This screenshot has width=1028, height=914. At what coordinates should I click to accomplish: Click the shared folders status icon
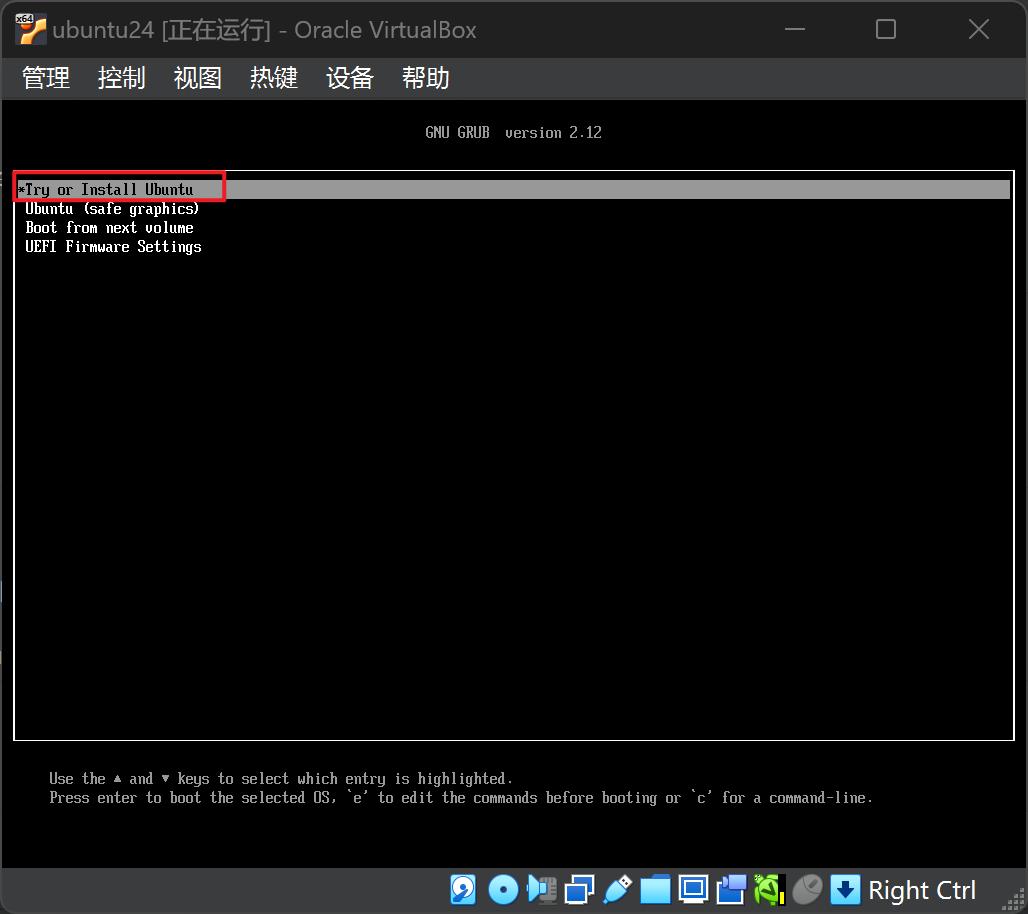click(655, 890)
